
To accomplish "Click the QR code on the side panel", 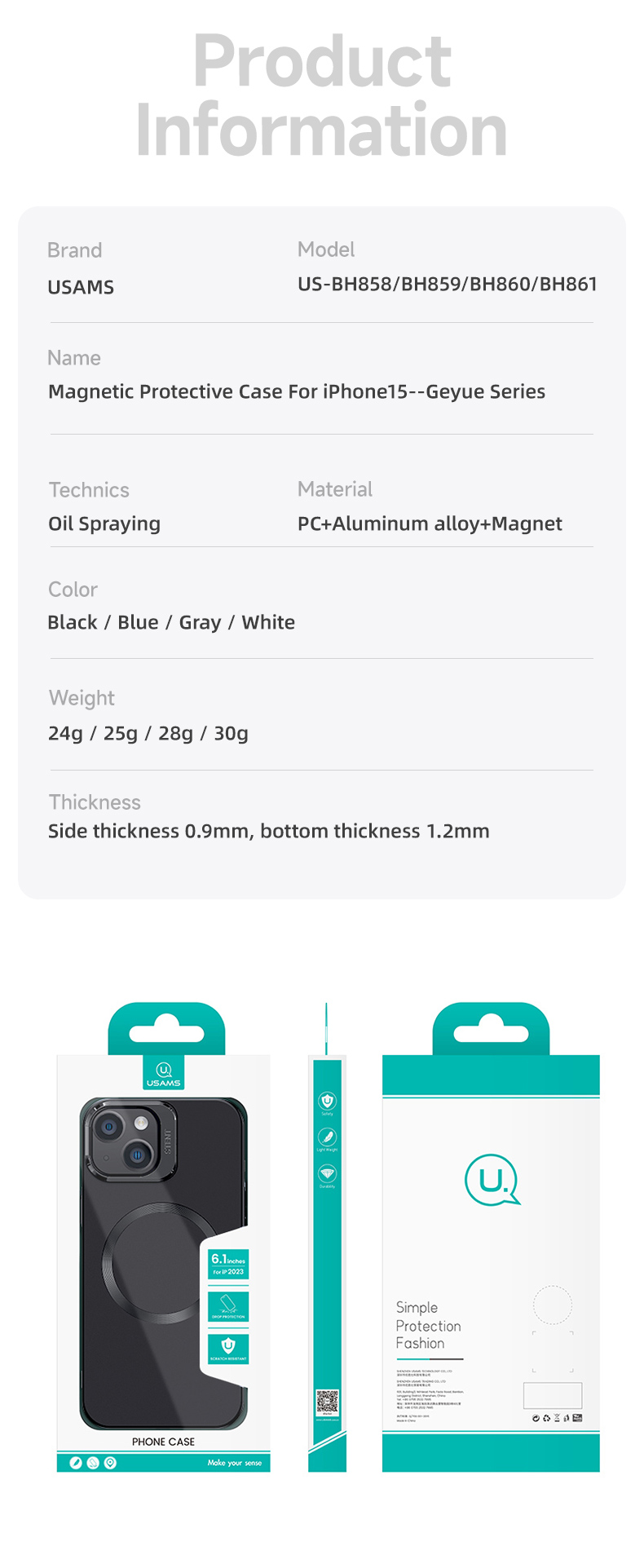I will pyautogui.click(x=328, y=1402).
